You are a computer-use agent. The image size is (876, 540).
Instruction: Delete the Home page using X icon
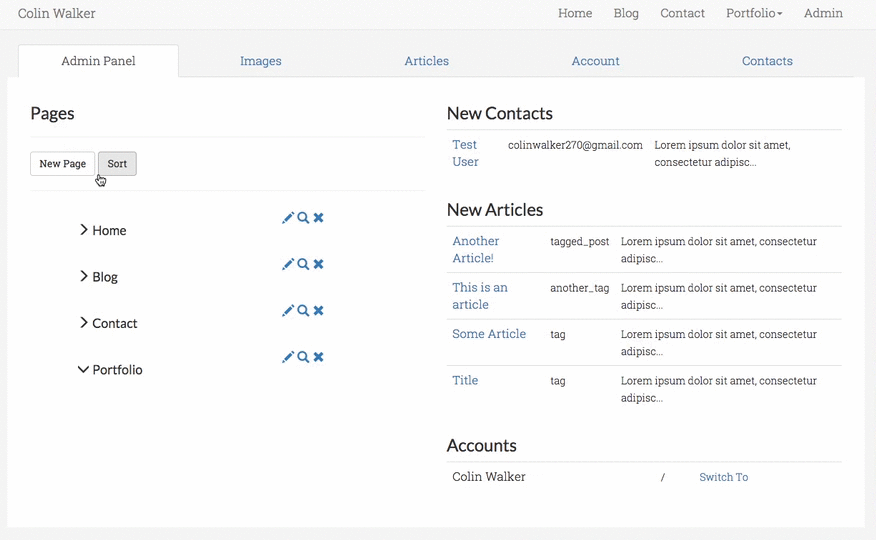pyautogui.click(x=318, y=218)
